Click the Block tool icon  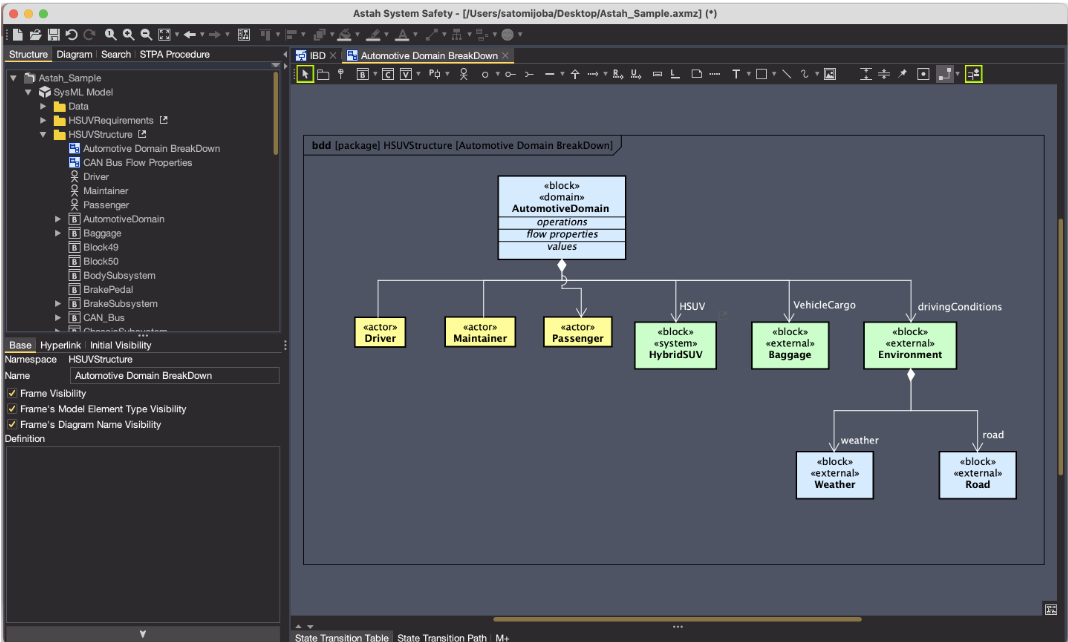pos(363,74)
